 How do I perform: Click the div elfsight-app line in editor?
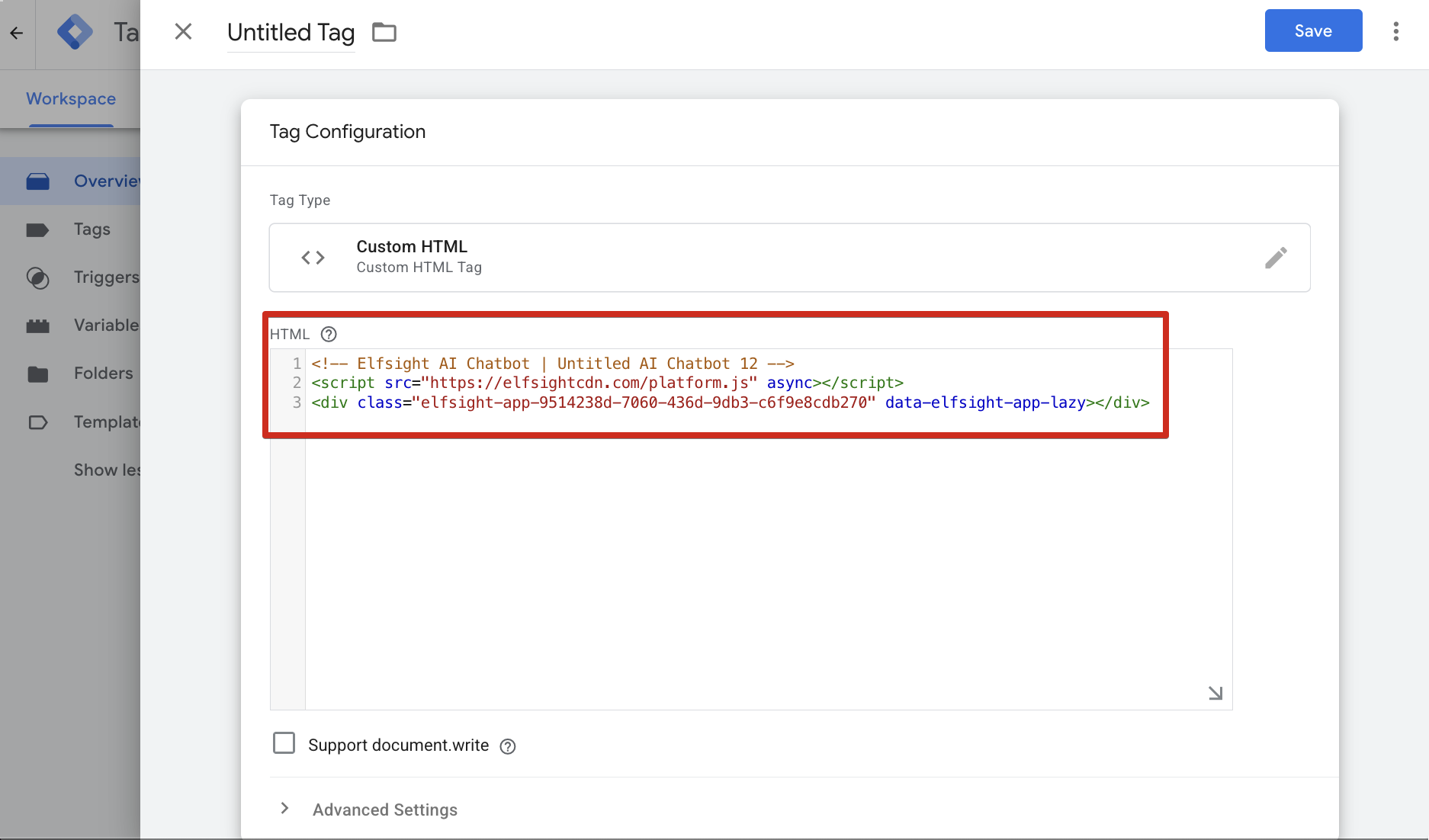(x=731, y=402)
